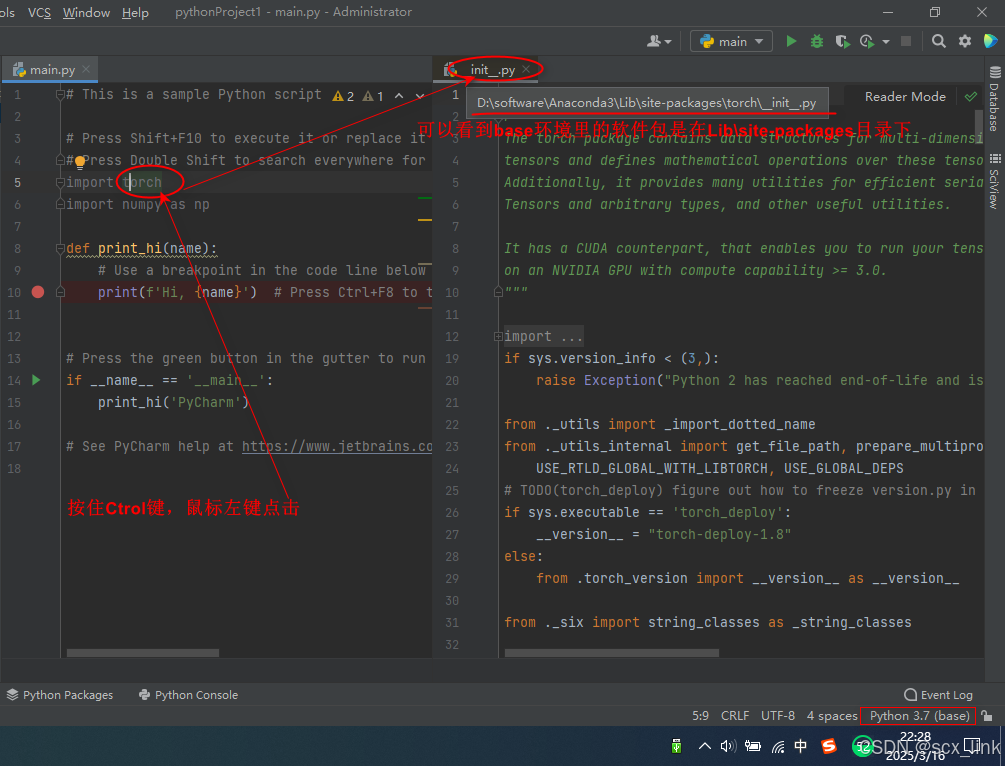Open IDE settings gear icon

click(x=965, y=42)
